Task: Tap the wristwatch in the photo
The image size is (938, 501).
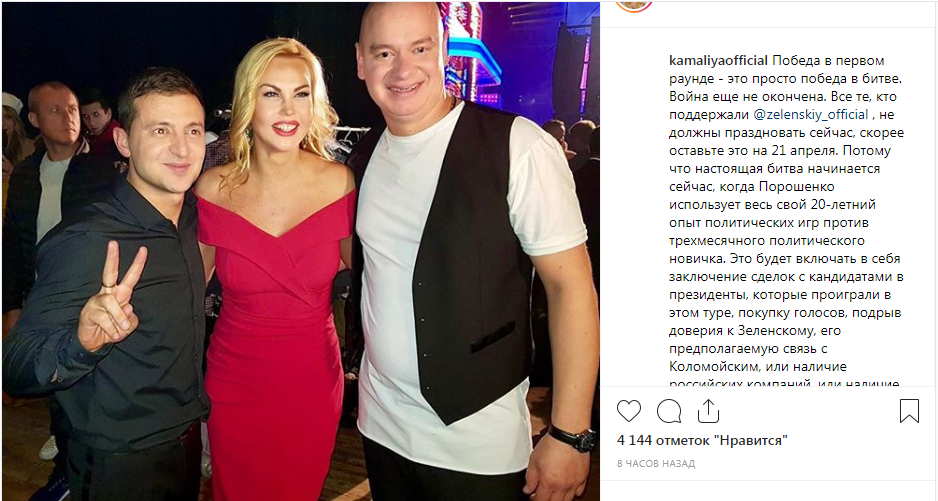Action: (x=573, y=438)
